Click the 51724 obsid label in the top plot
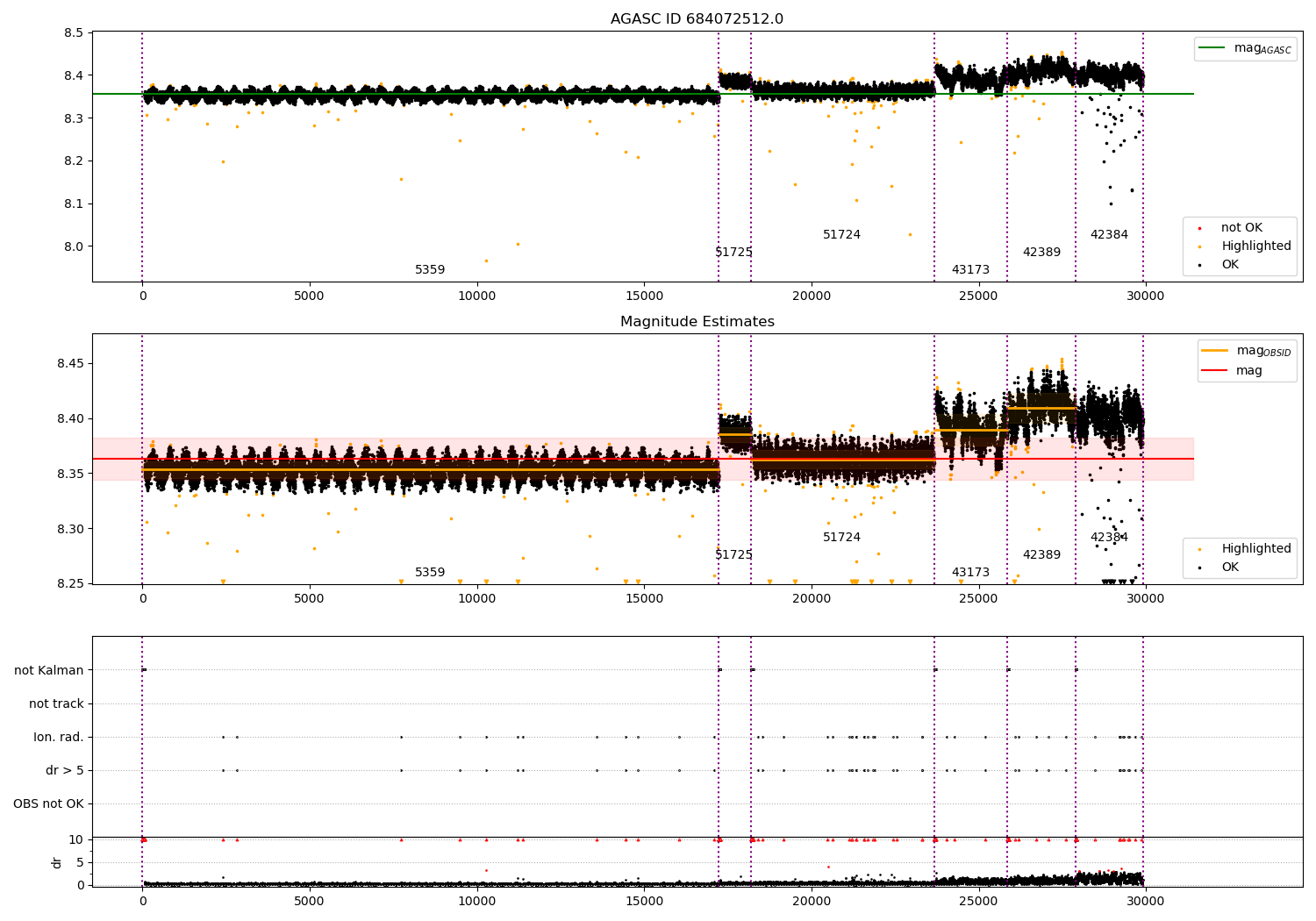Image resolution: width=1316 pixels, height=921 pixels. [841, 235]
